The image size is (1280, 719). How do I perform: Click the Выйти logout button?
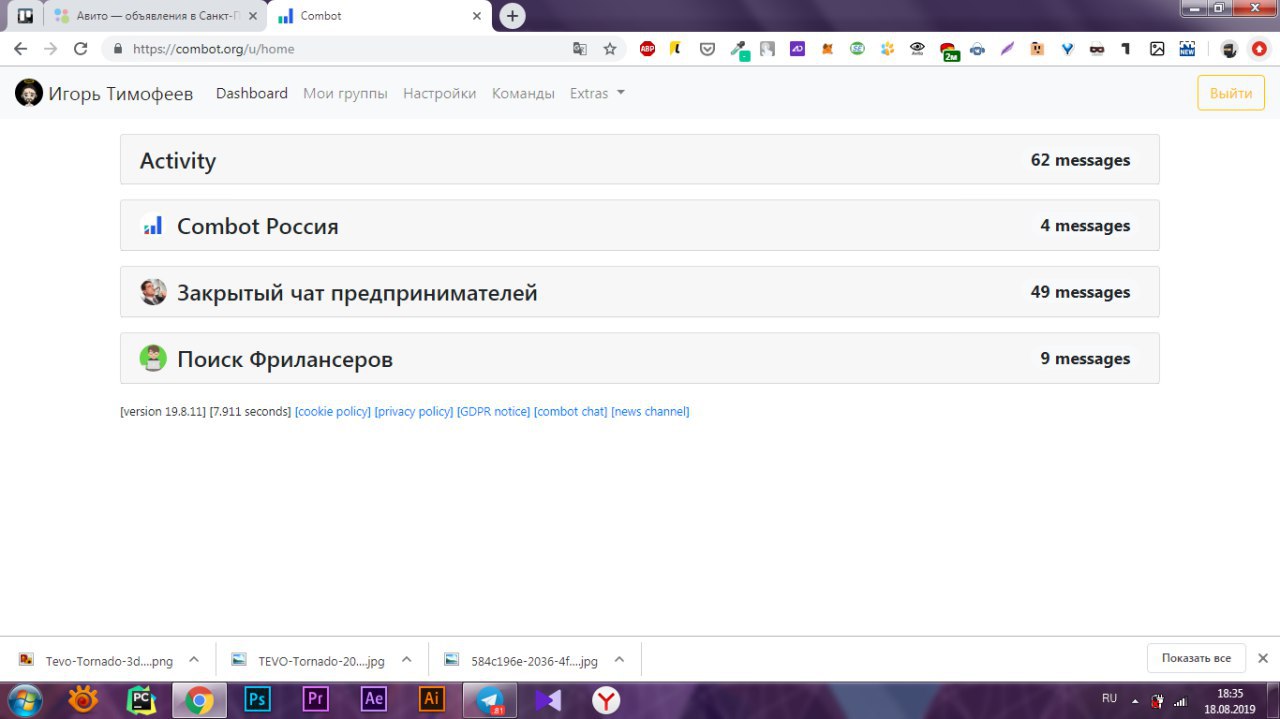coord(1231,93)
